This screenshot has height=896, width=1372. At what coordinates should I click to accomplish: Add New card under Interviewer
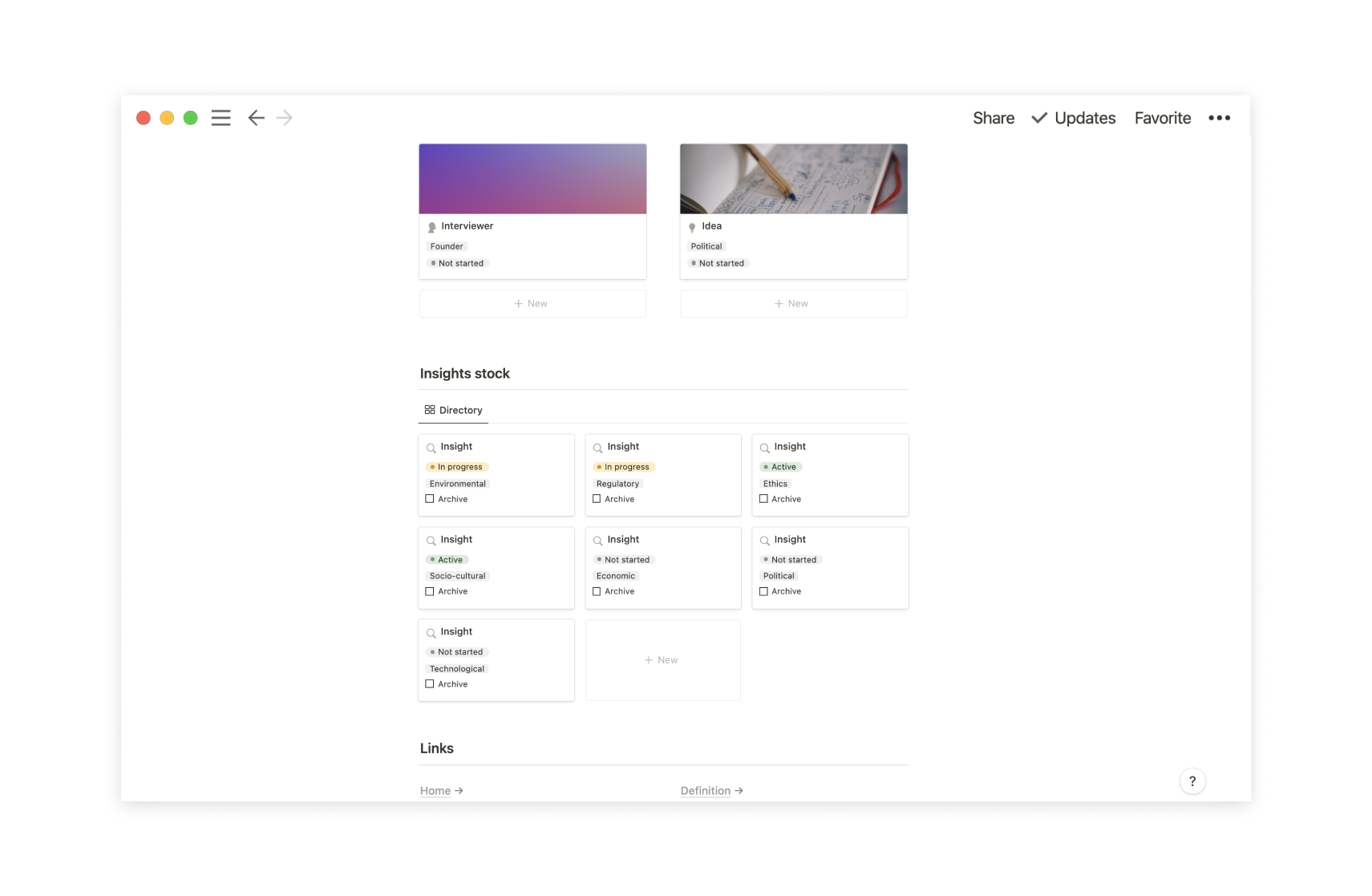(x=532, y=304)
